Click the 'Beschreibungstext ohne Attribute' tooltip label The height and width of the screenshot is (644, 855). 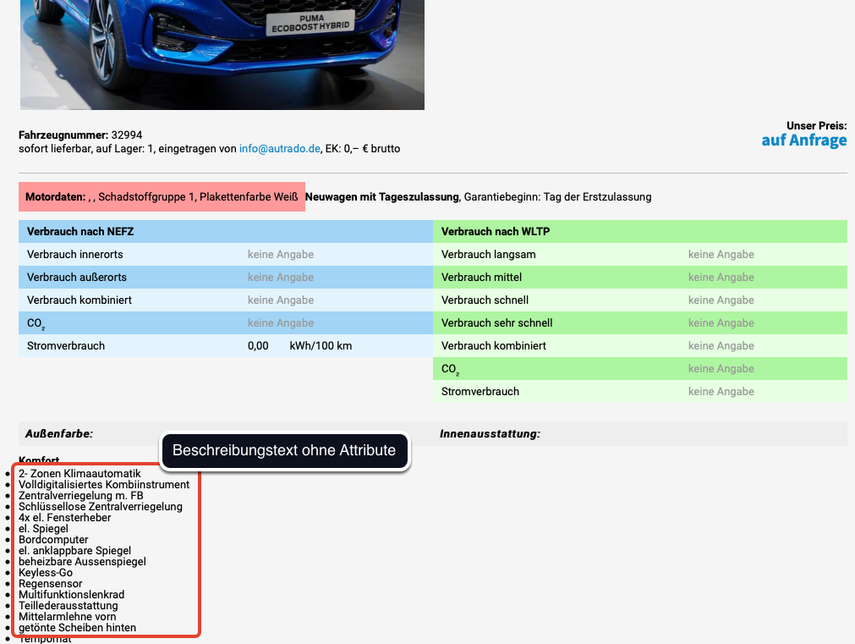(x=284, y=451)
